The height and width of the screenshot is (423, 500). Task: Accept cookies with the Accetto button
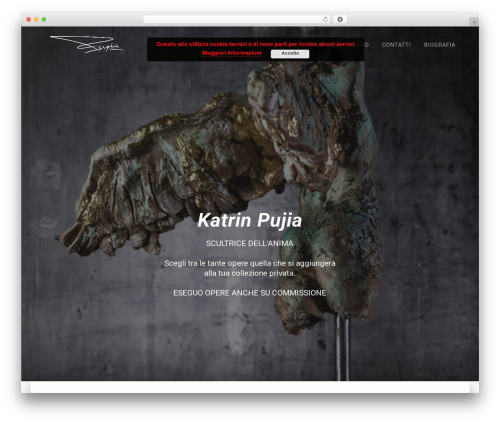click(290, 53)
